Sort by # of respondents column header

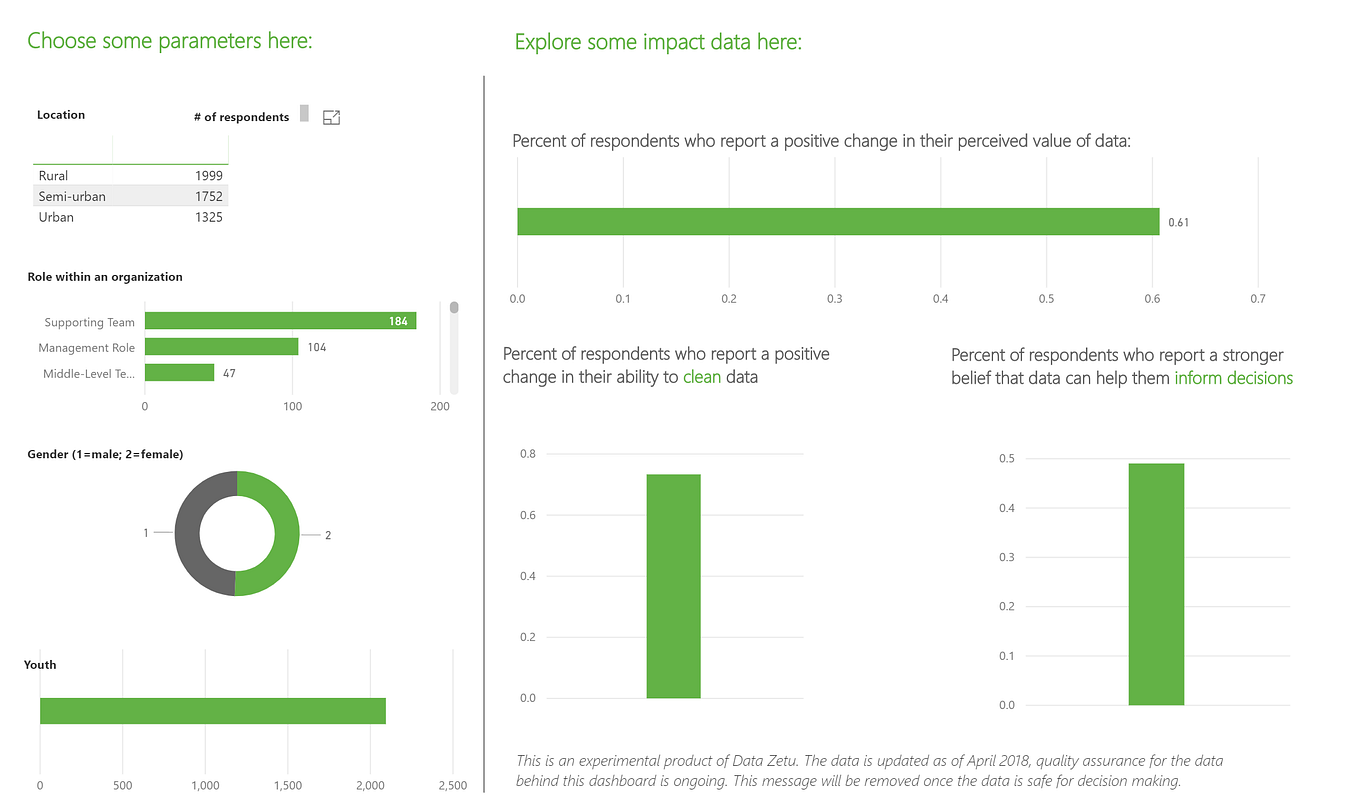pos(241,117)
